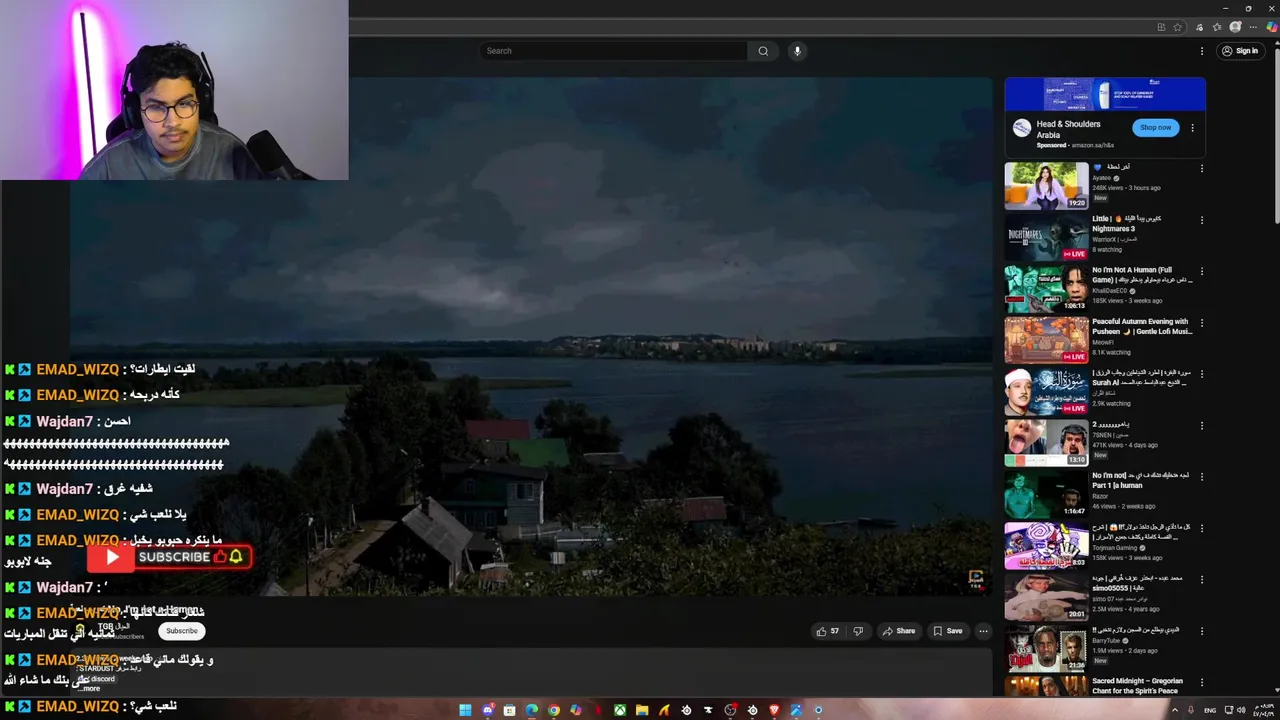1280x720 pixels.
Task: Click '471K views • 4 days ago' text
Action: (x=1125, y=445)
